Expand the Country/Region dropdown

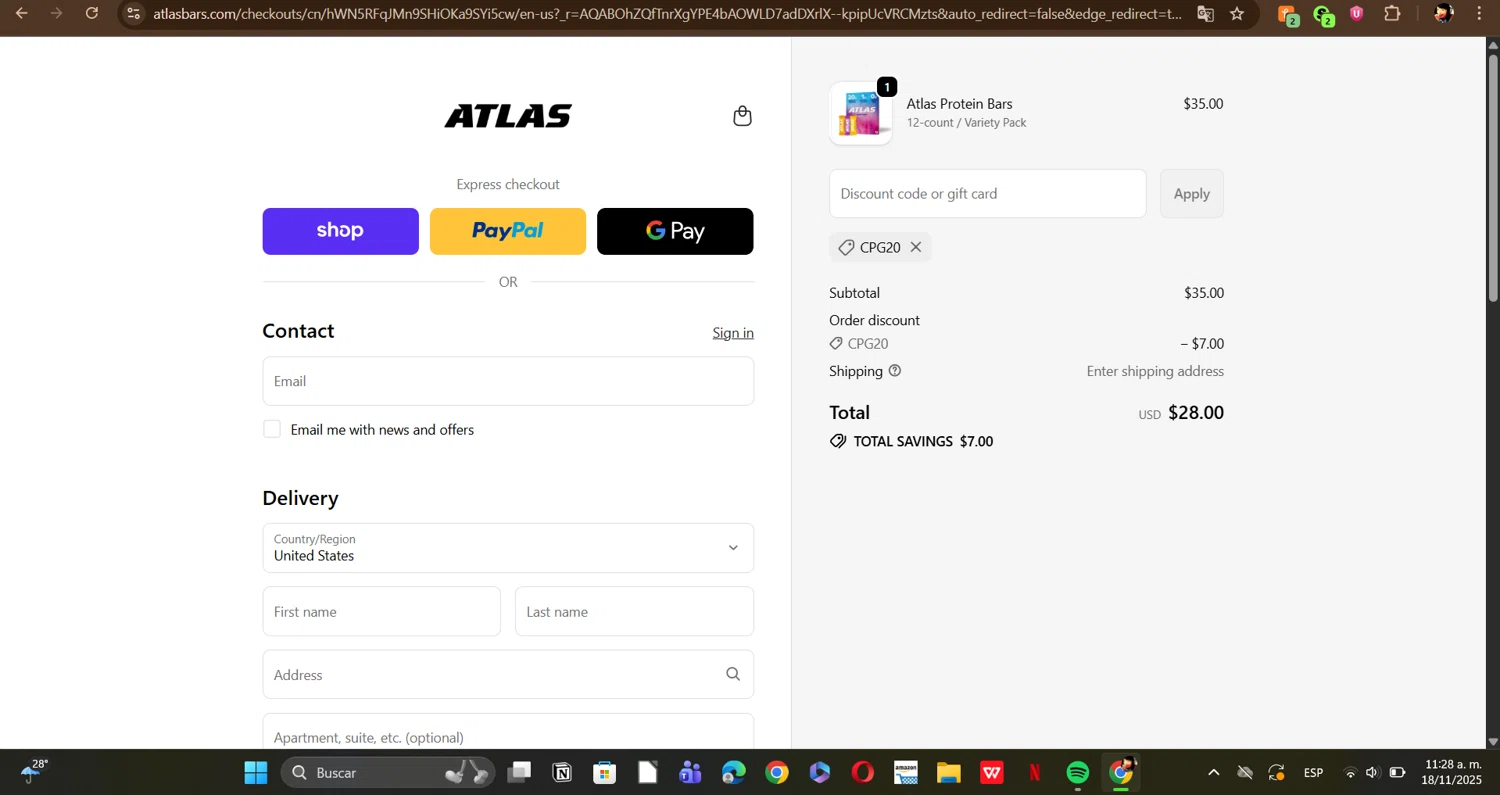point(508,548)
